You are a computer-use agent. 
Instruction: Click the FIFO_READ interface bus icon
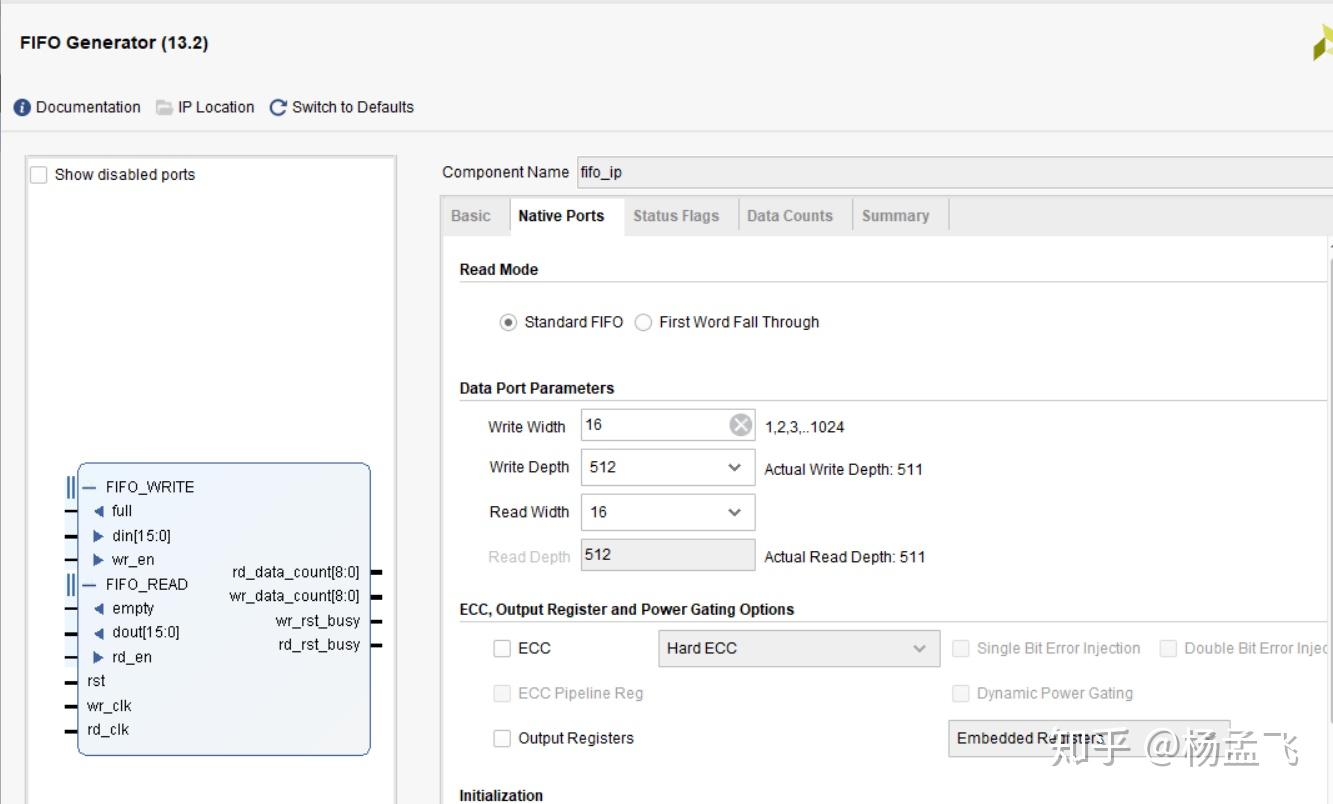72,585
